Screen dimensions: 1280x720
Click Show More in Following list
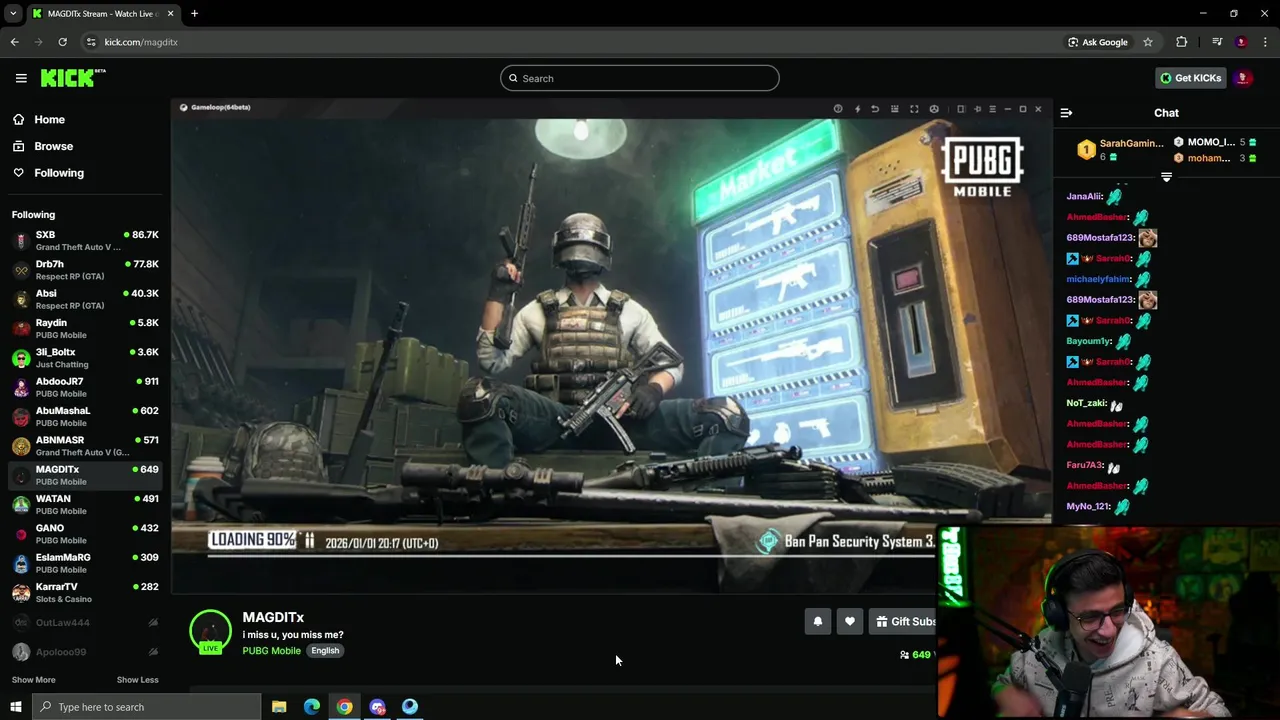33,680
